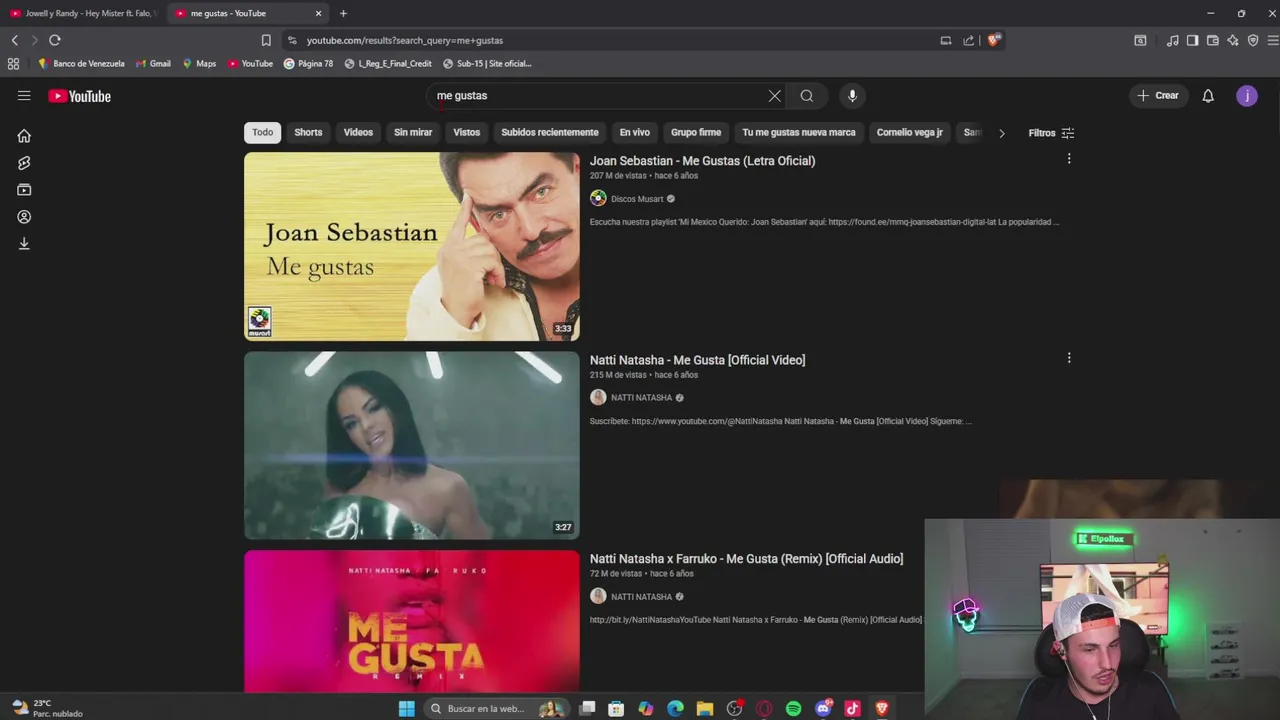This screenshot has height=720, width=1280.
Task: Open Shorts from the left sidebar
Action: pyautogui.click(x=24, y=163)
